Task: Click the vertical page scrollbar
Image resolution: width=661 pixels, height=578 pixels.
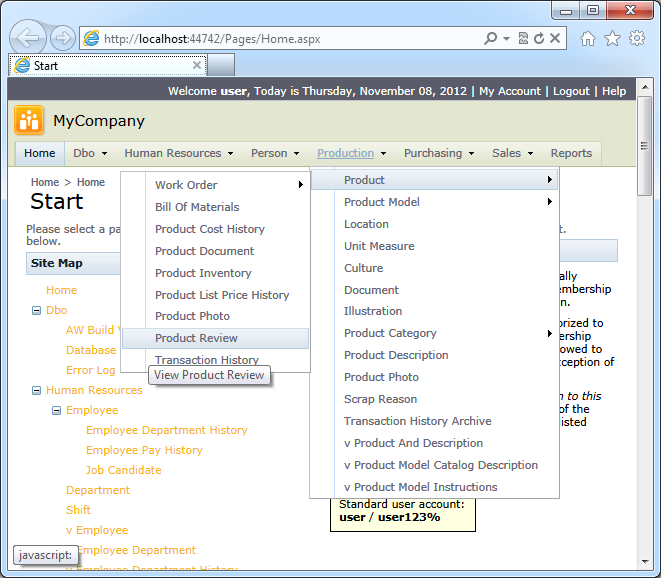Action: click(x=645, y=350)
